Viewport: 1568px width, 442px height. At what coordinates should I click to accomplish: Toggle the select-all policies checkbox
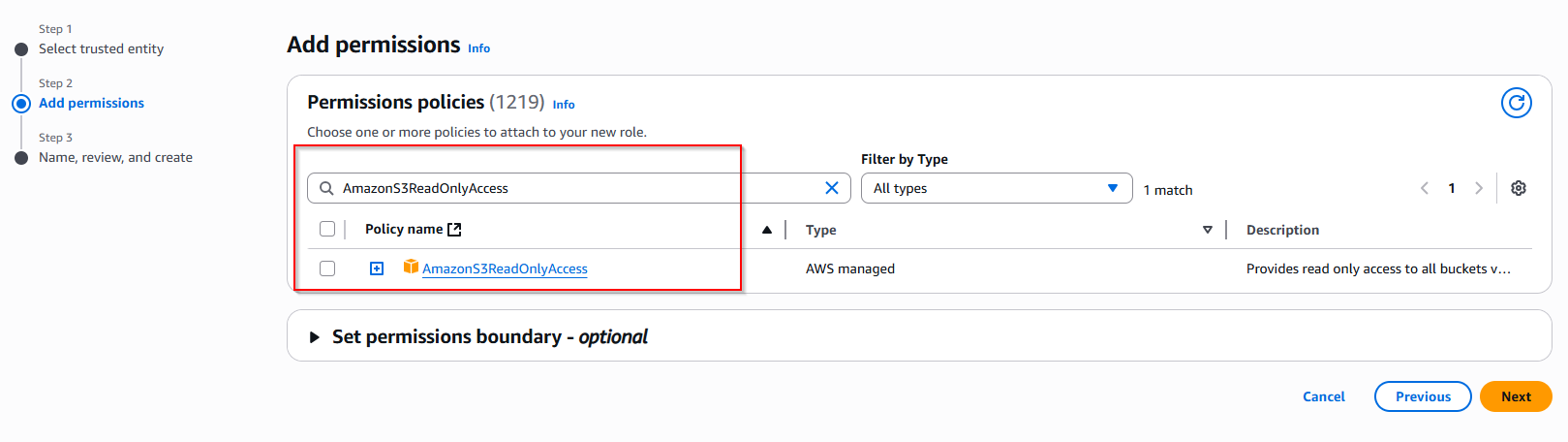click(327, 229)
